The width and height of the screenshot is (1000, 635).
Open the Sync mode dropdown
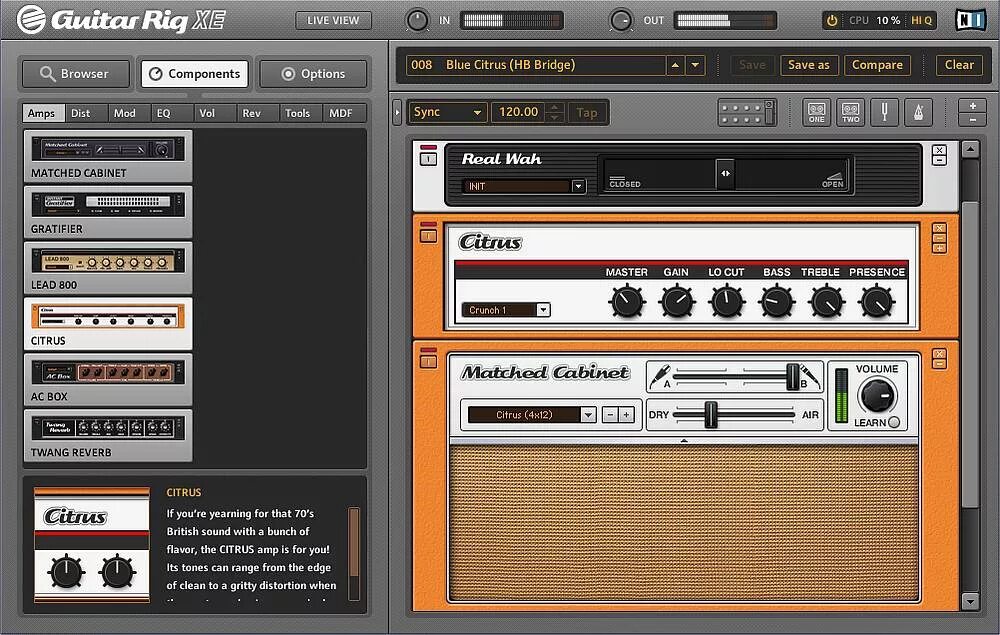[447, 112]
